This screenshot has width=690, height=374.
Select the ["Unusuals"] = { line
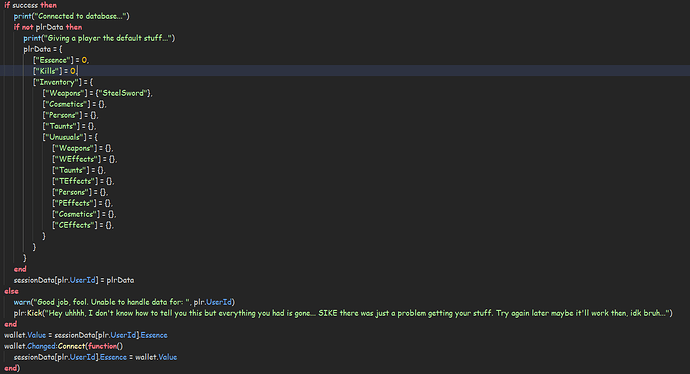click(x=70, y=137)
